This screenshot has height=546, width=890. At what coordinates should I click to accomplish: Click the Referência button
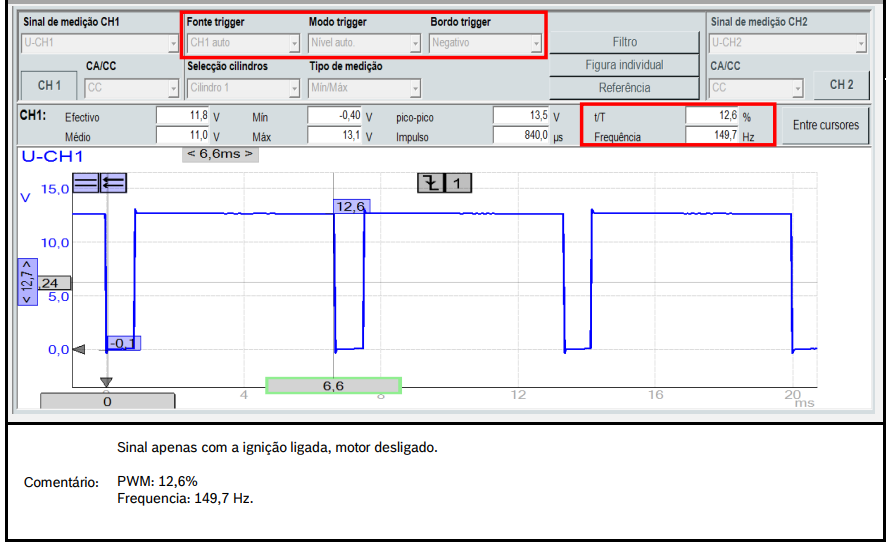click(x=625, y=88)
